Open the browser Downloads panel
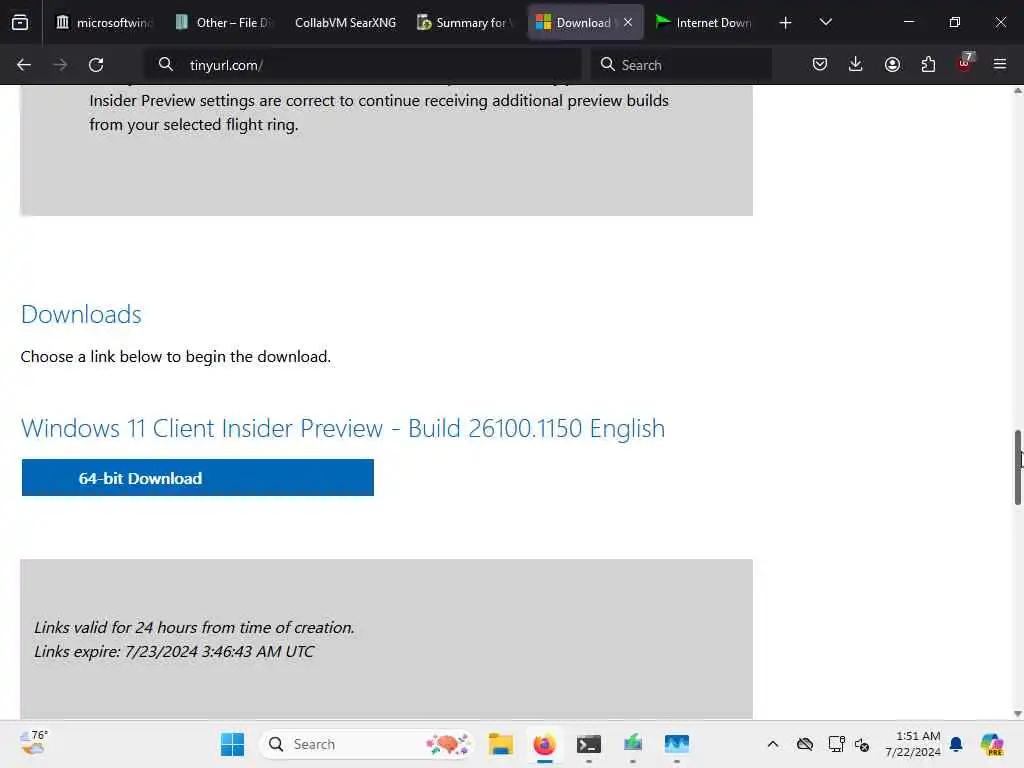 (x=856, y=64)
